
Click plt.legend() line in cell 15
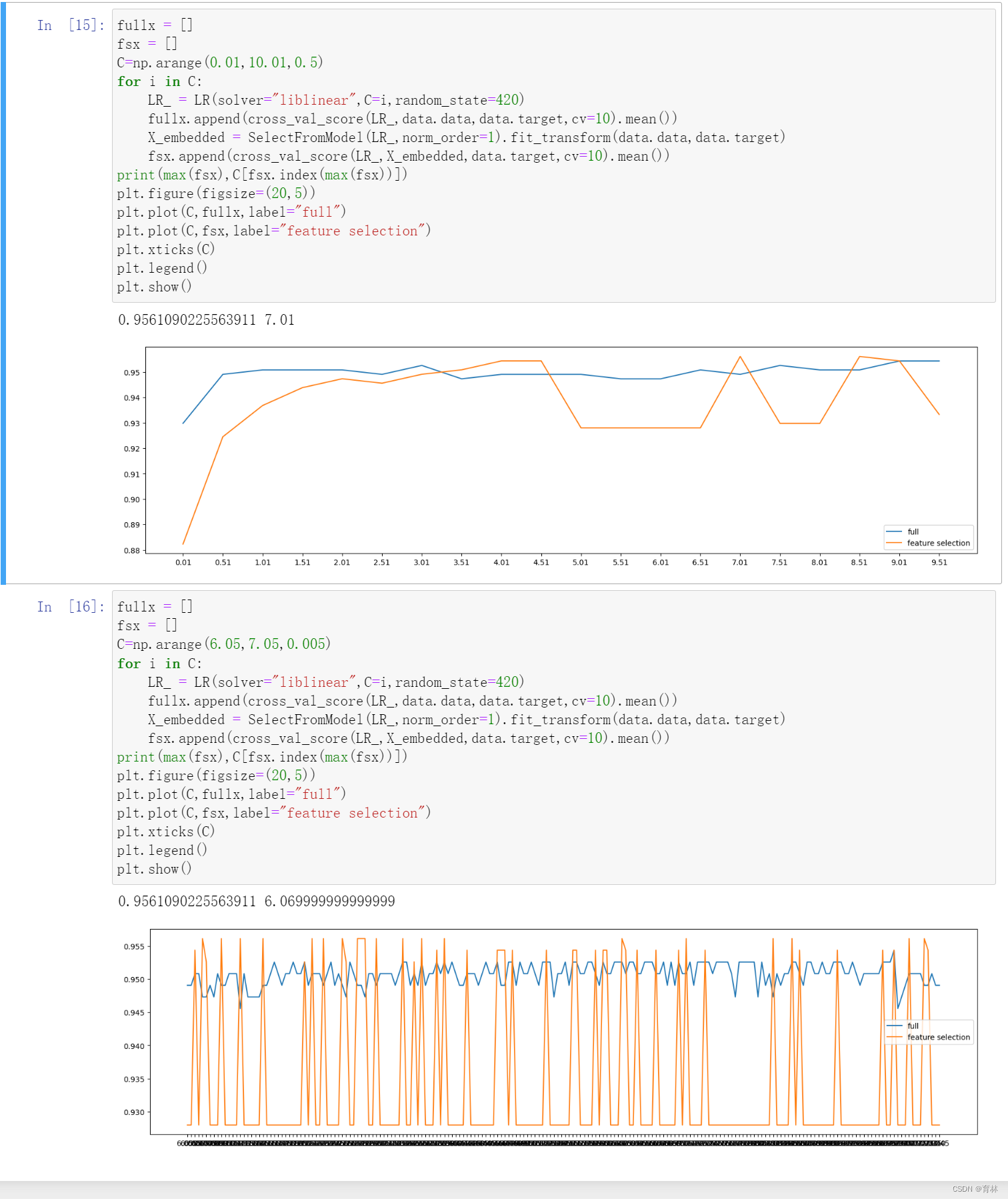pyautogui.click(x=162, y=268)
